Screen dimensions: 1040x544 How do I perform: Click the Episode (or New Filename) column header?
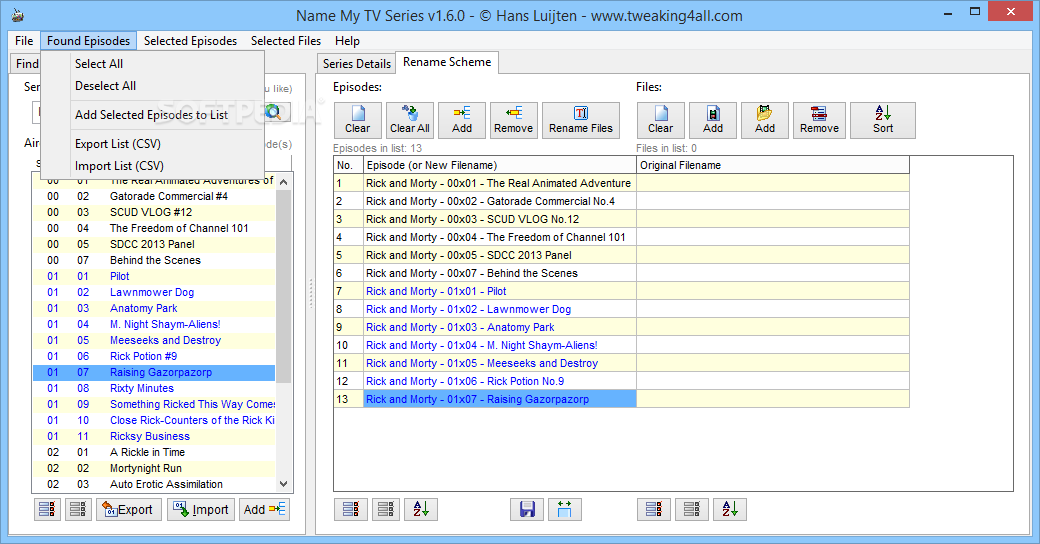pos(499,165)
